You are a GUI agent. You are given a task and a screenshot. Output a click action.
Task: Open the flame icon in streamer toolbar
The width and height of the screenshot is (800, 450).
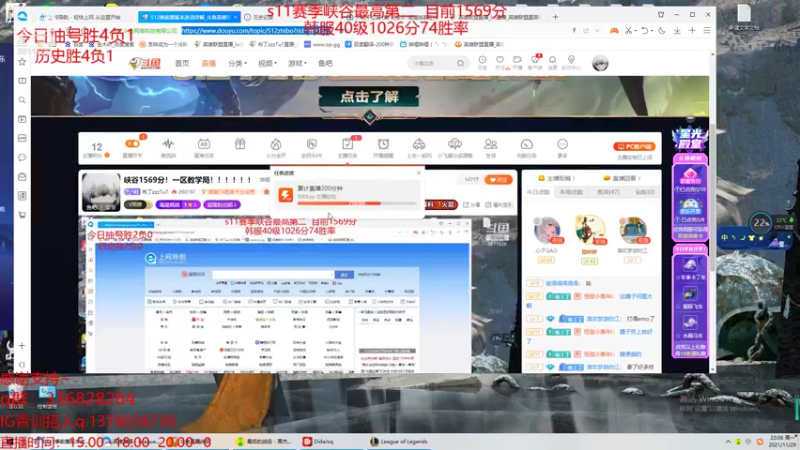click(276, 144)
